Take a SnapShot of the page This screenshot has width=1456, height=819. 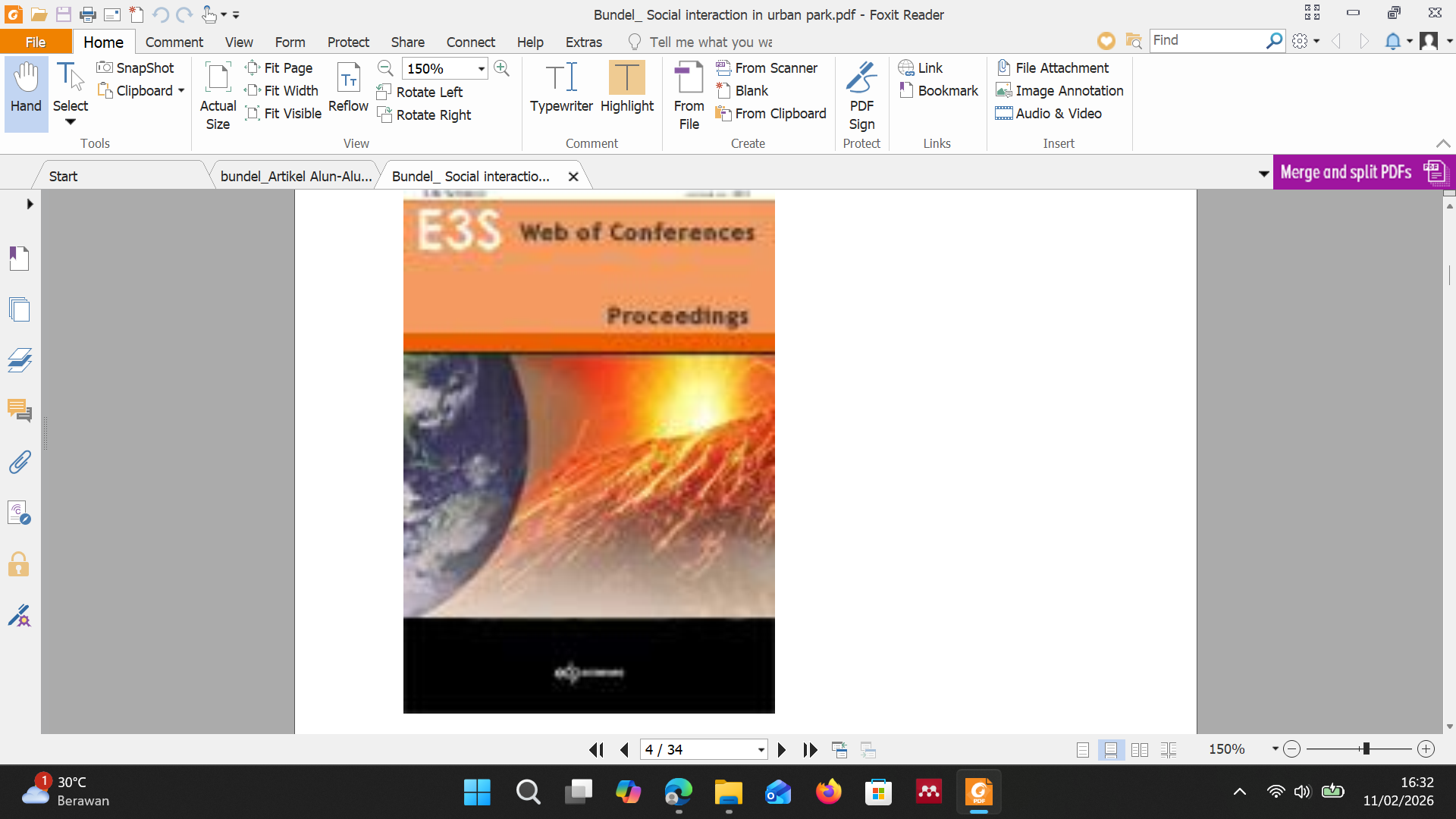(x=136, y=67)
